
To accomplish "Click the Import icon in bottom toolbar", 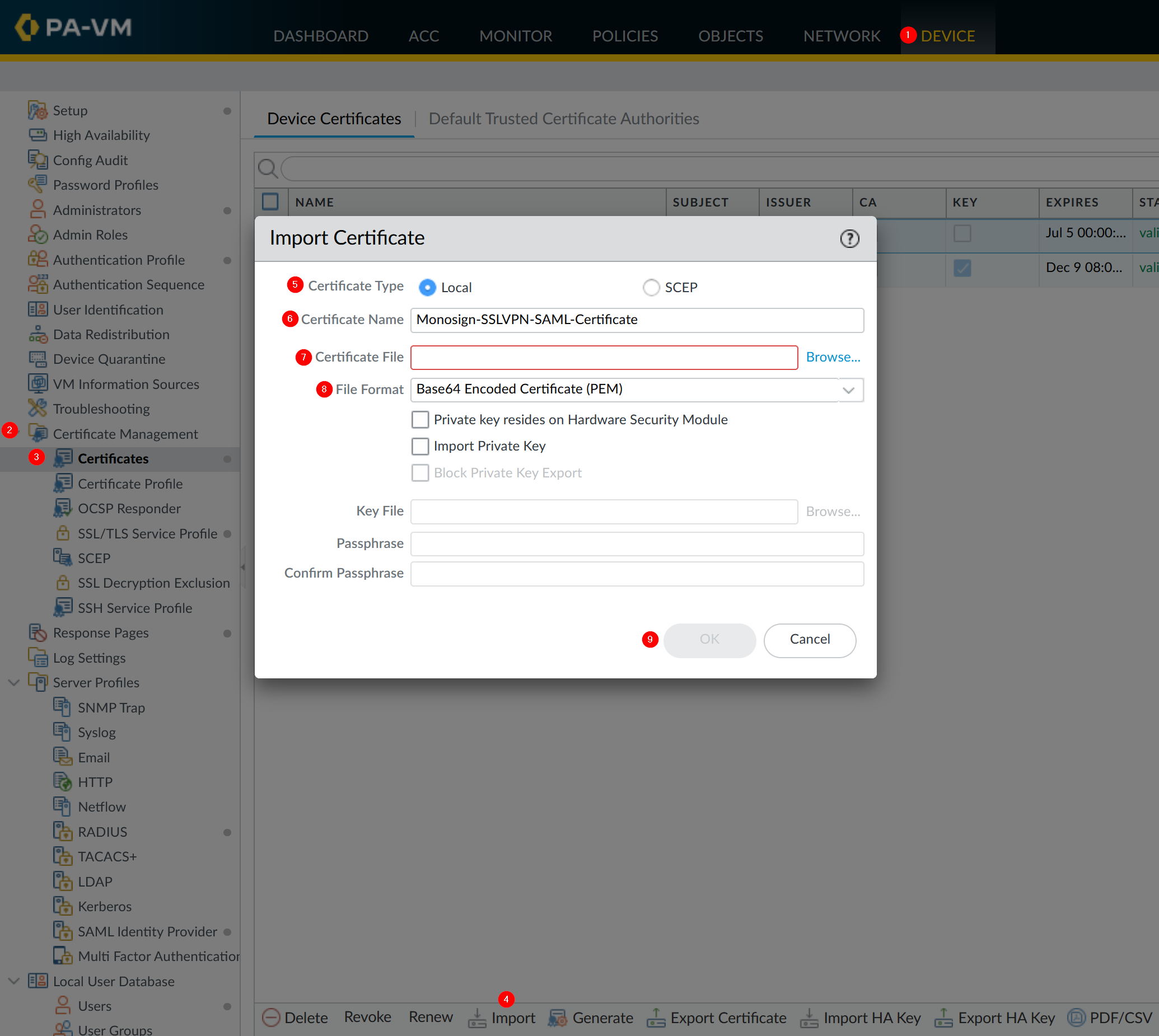I will tap(477, 1018).
